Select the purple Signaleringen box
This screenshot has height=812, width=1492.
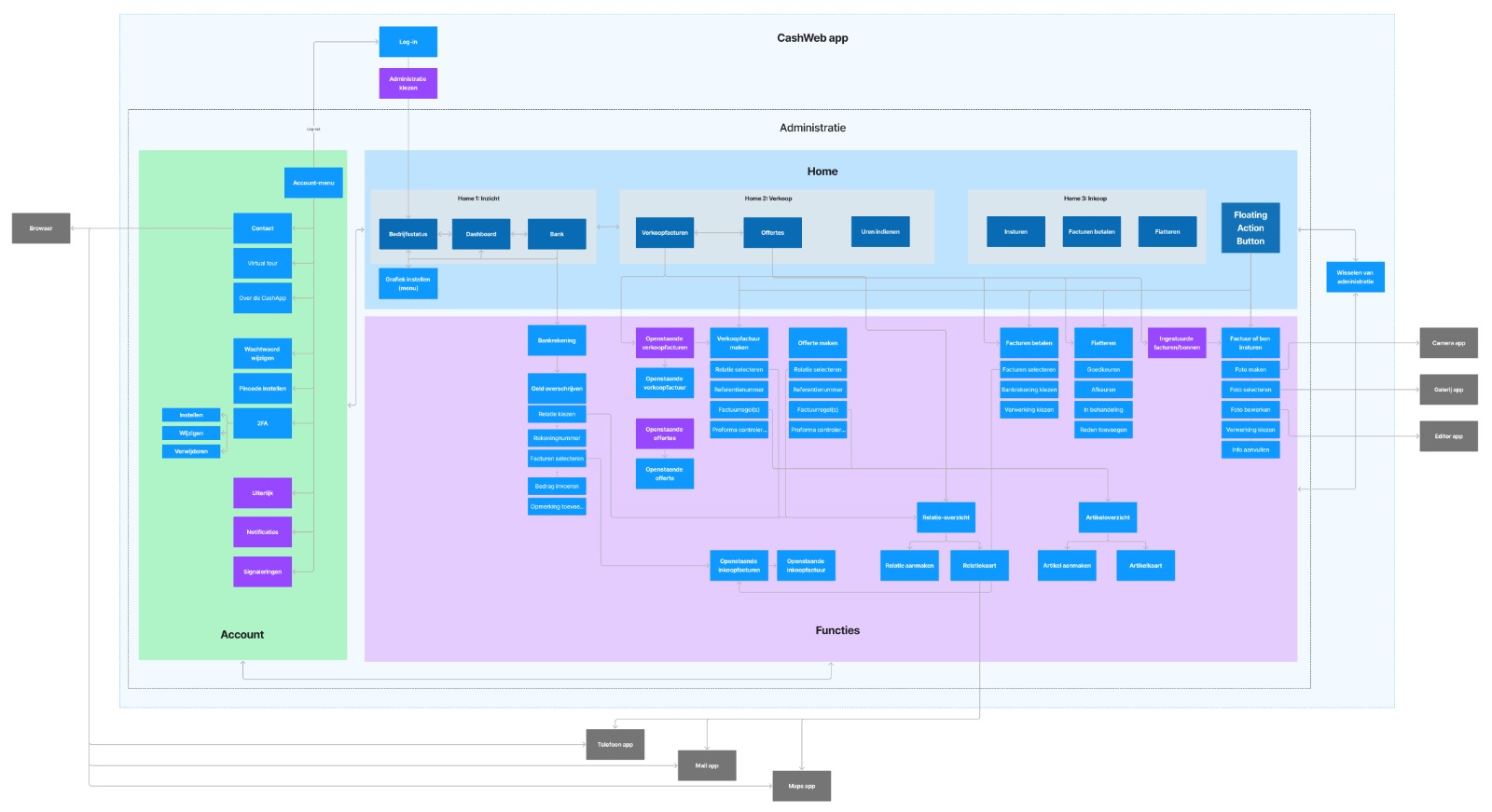(262, 571)
